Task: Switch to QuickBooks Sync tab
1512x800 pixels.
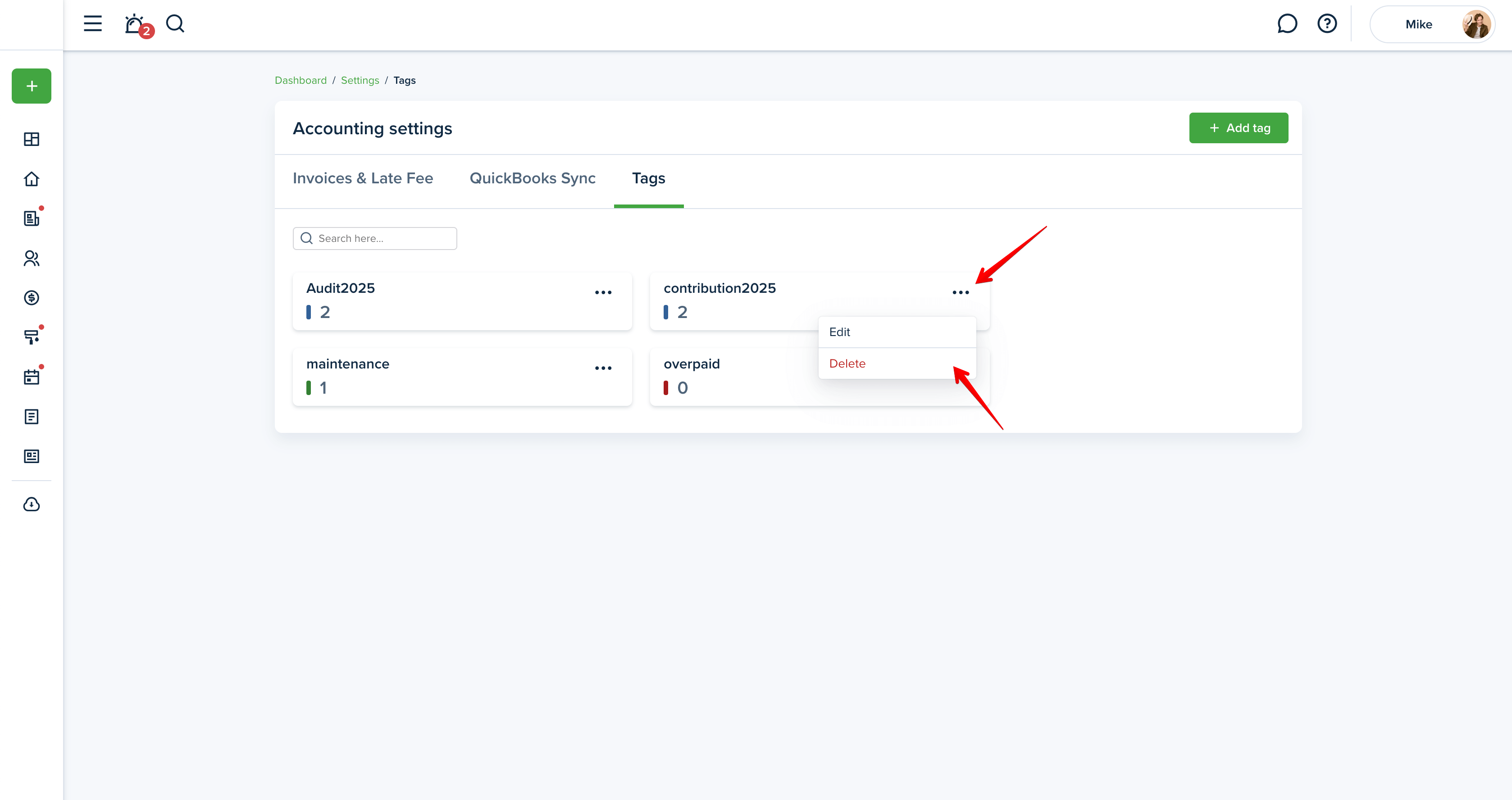Action: pyautogui.click(x=533, y=178)
